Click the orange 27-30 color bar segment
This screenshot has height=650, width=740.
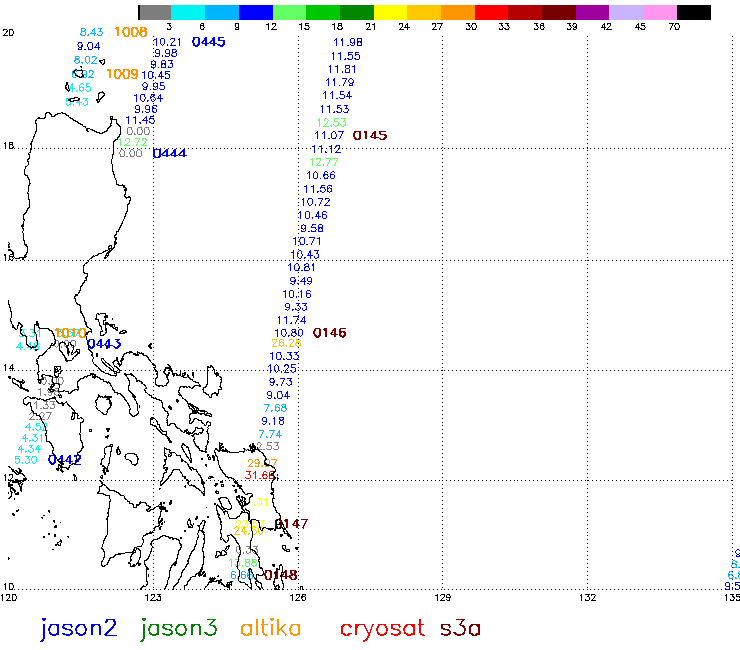(x=458, y=12)
